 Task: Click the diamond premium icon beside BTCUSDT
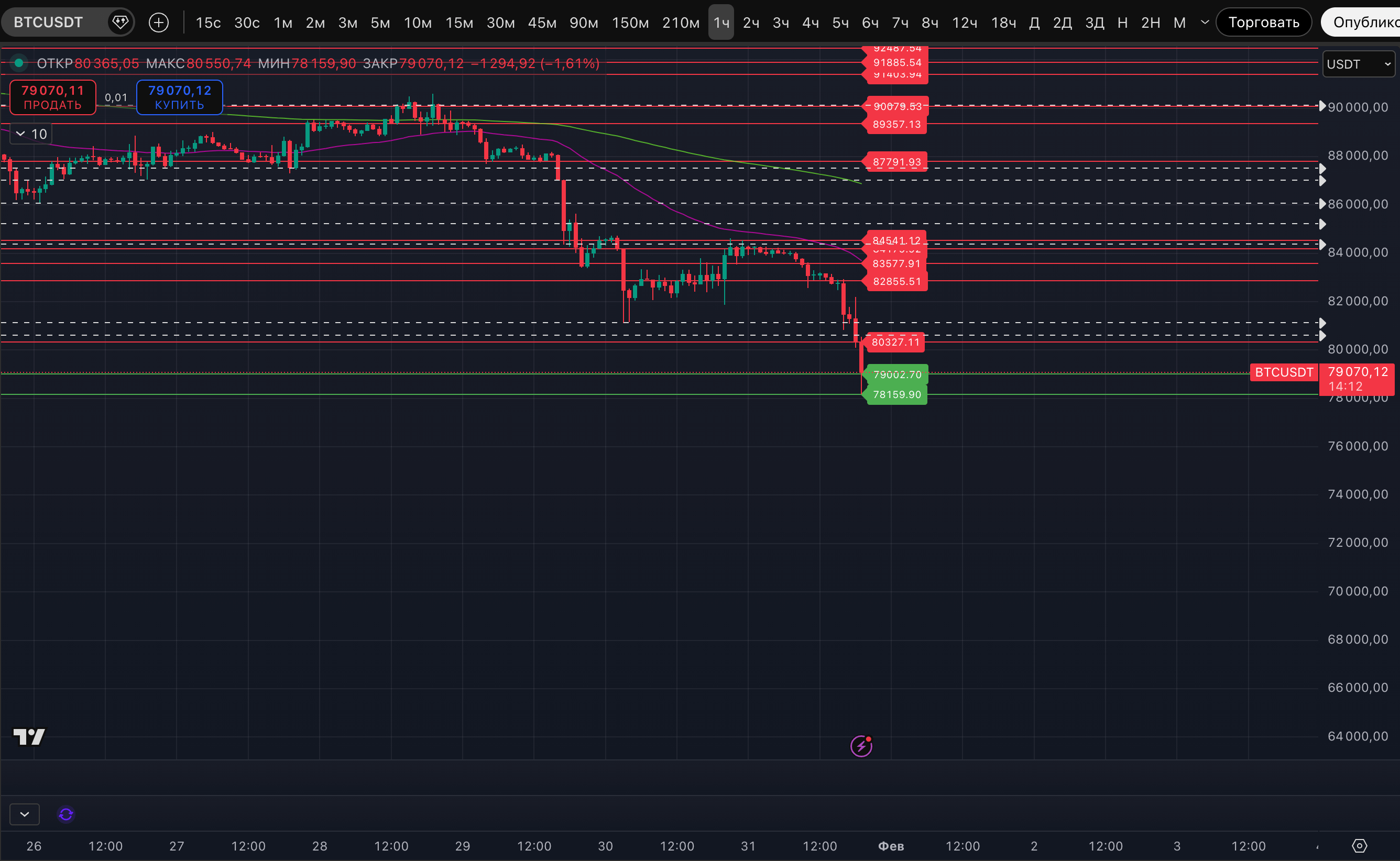(120, 22)
